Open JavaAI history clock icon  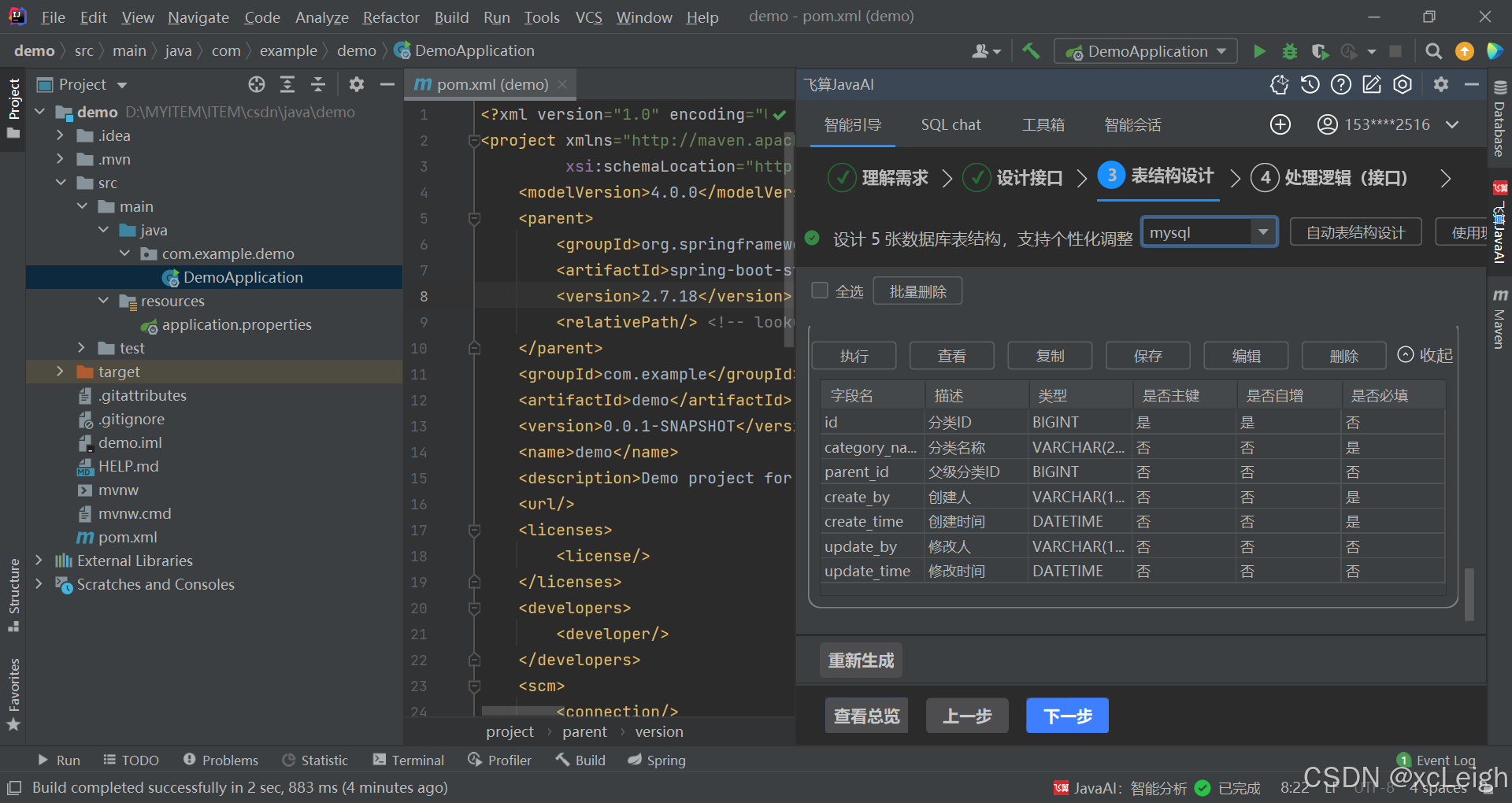click(1310, 84)
